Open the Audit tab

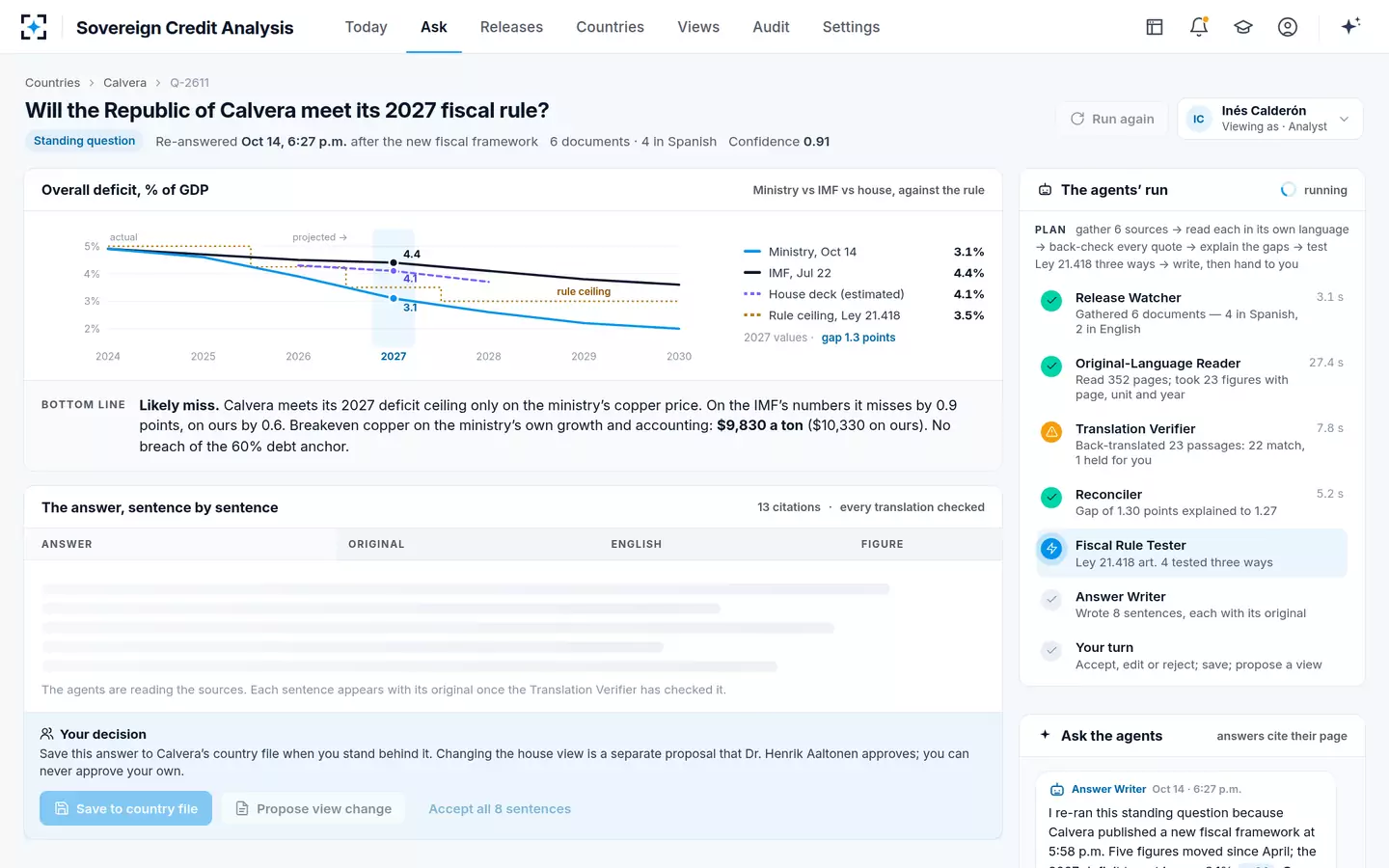click(771, 27)
